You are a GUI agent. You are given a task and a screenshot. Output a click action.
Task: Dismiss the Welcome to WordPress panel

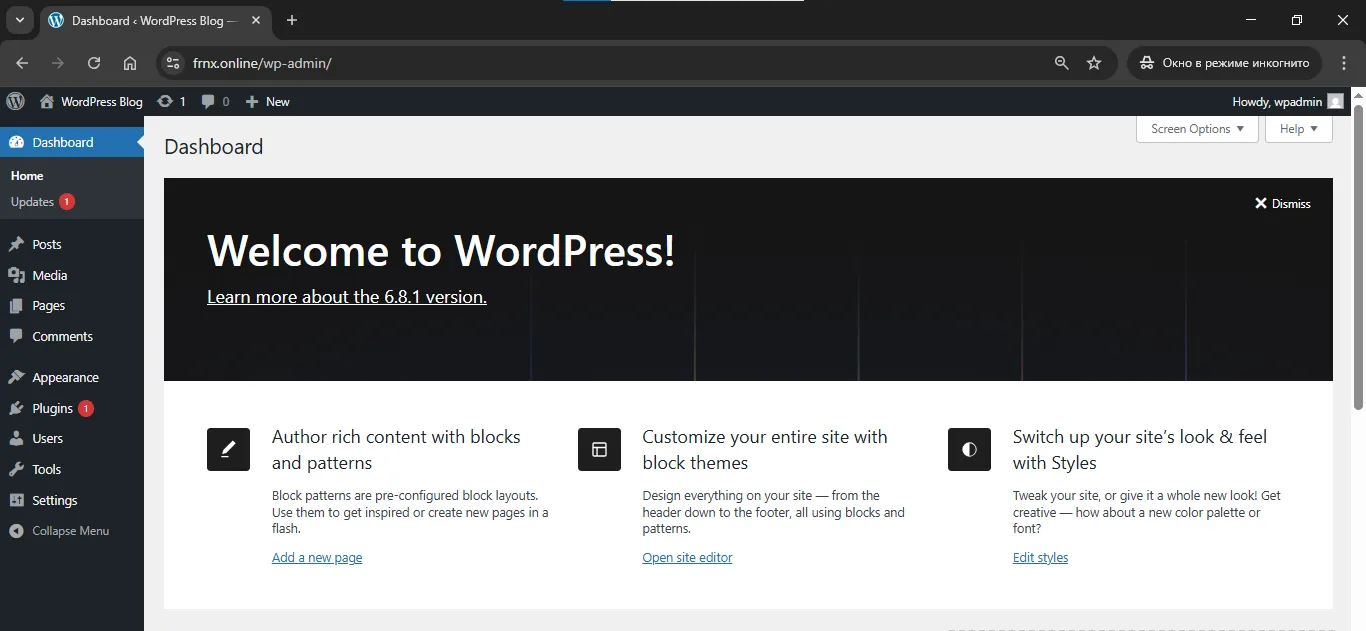pos(1283,204)
